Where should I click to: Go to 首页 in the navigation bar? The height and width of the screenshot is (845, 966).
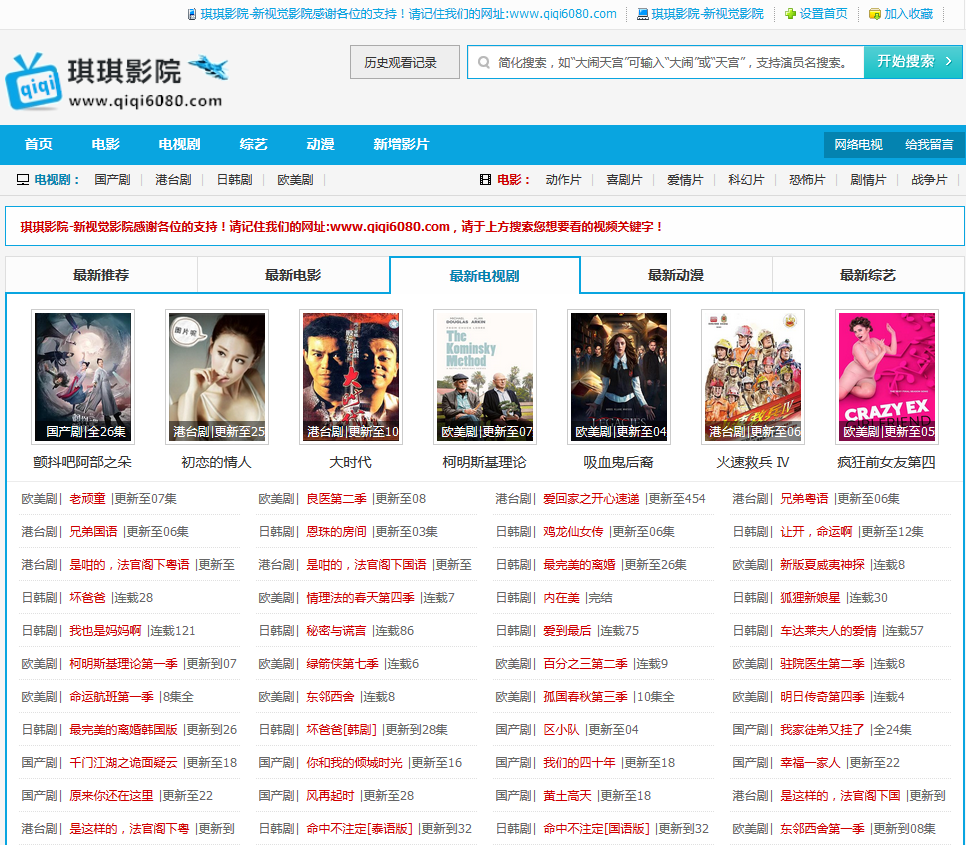pyautogui.click(x=39, y=144)
